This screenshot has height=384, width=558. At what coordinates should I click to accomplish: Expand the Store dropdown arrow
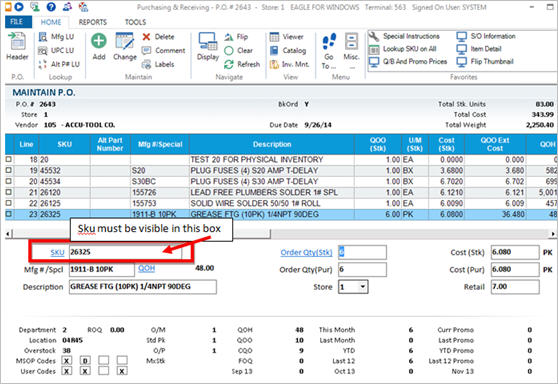(x=363, y=286)
